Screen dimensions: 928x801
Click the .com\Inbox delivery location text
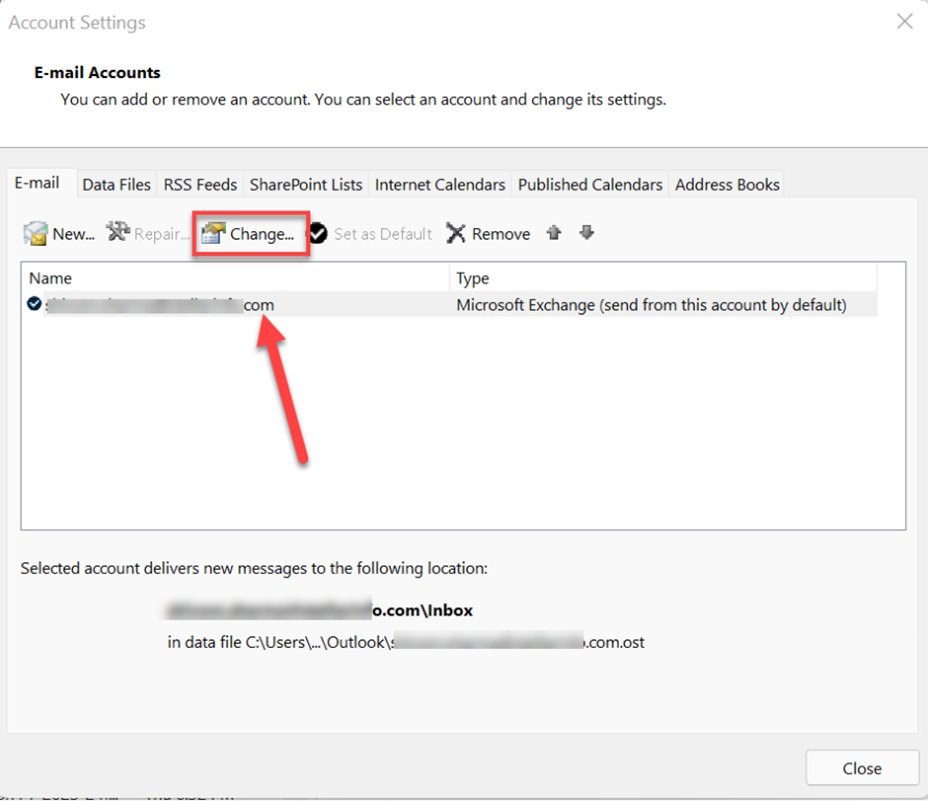[319, 610]
